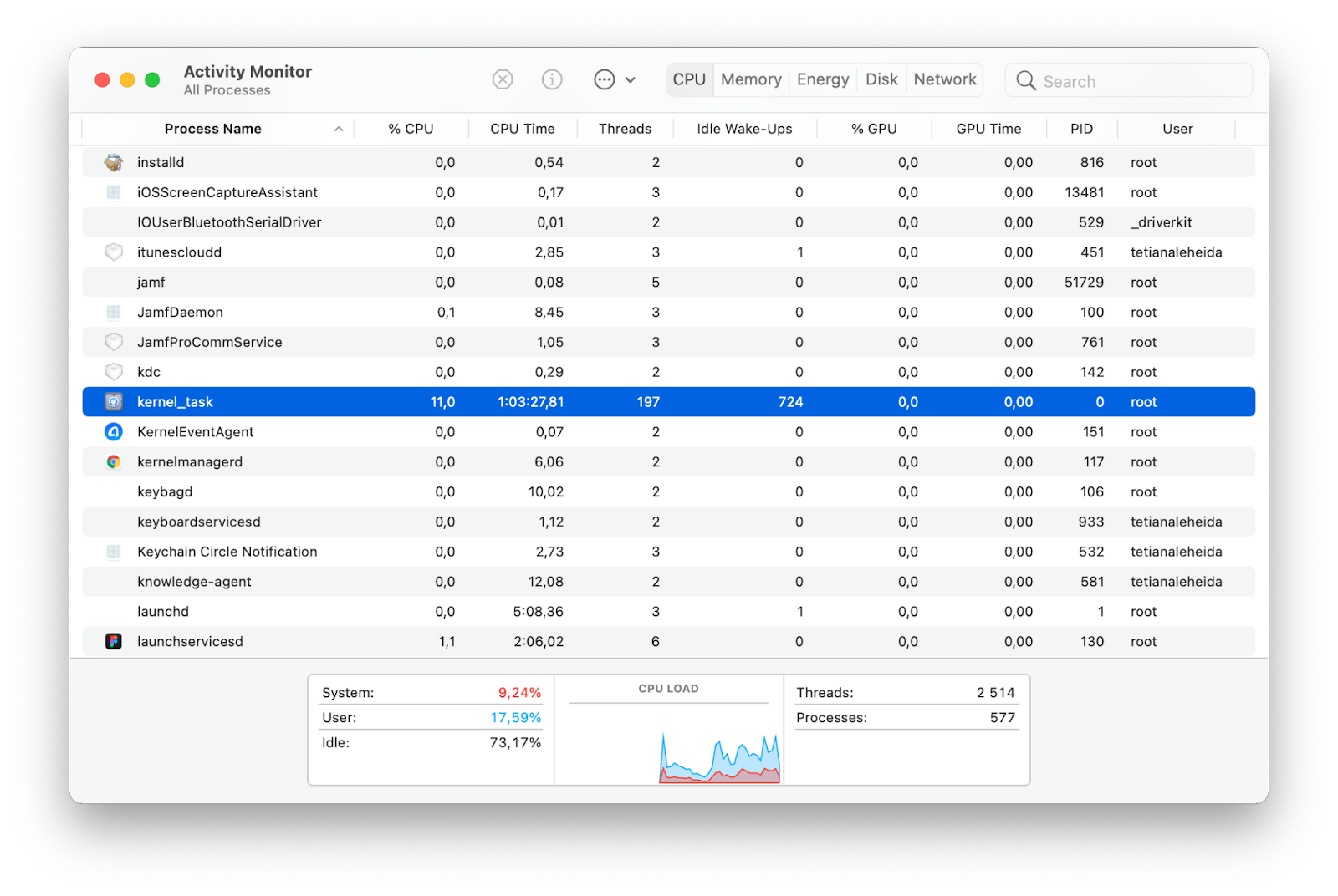
Task: Expand the dropdown arrow next to ellipsis
Action: pyautogui.click(x=631, y=80)
